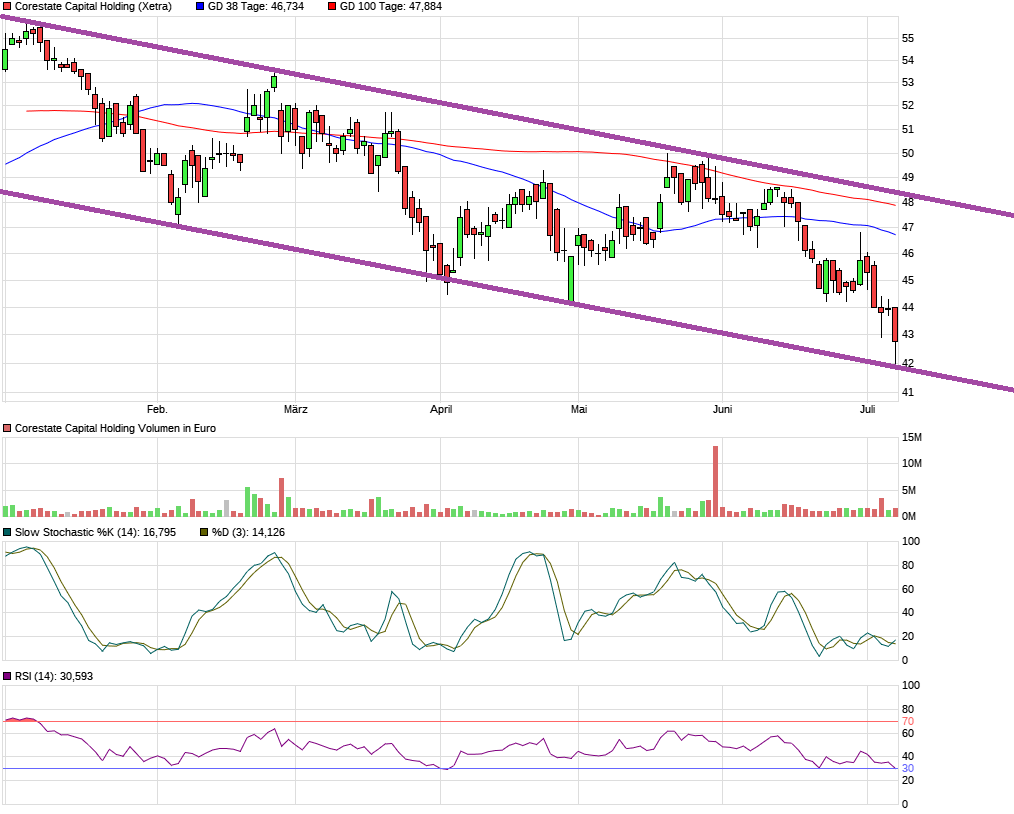This screenshot has width=1014, height=814.
Task: Click the 15M volume axis label
Action: (912, 438)
